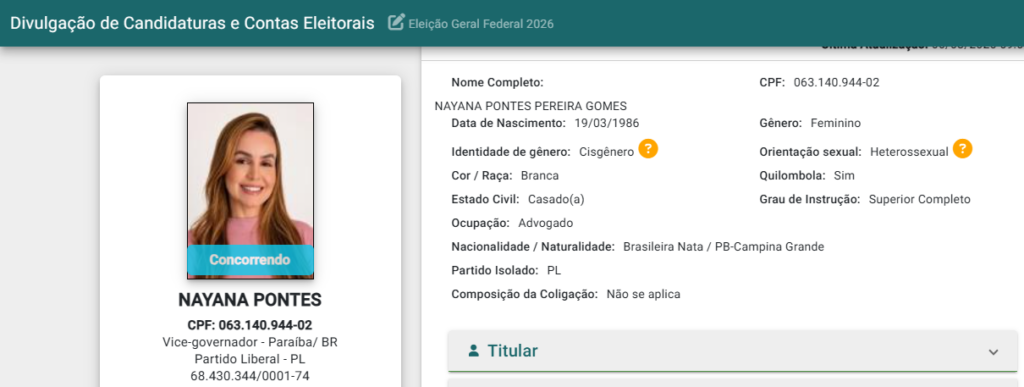Click the CPF value in details panel
Image resolution: width=1024 pixels, height=387 pixels.
pyautogui.click(x=837, y=82)
